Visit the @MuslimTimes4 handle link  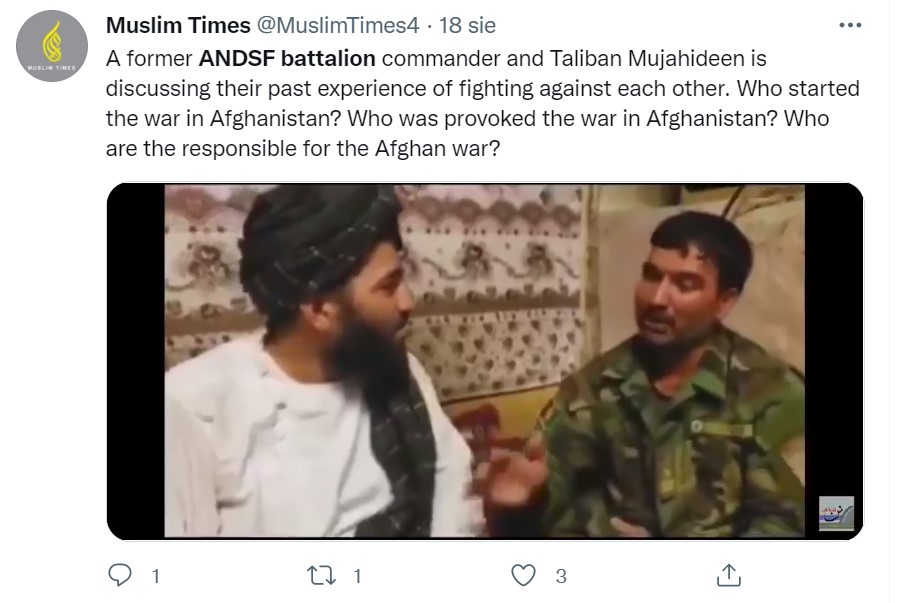[338, 25]
